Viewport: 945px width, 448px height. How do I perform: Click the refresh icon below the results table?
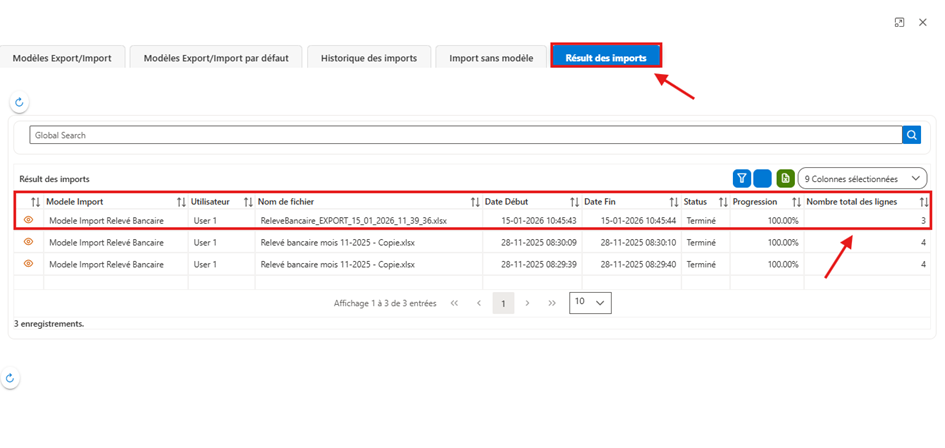tap(10, 378)
